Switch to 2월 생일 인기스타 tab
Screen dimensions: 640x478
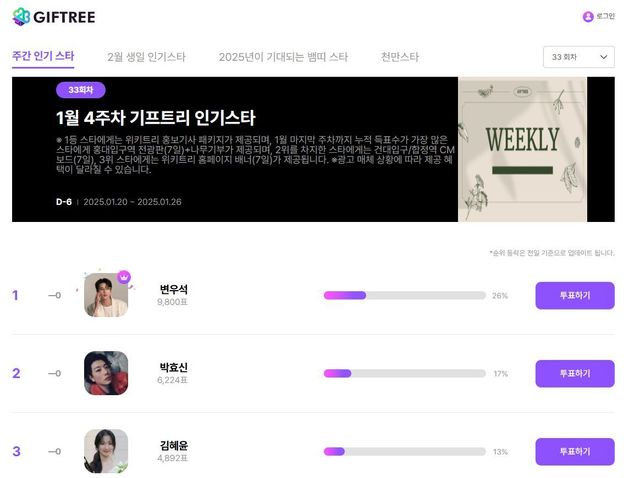click(147, 57)
